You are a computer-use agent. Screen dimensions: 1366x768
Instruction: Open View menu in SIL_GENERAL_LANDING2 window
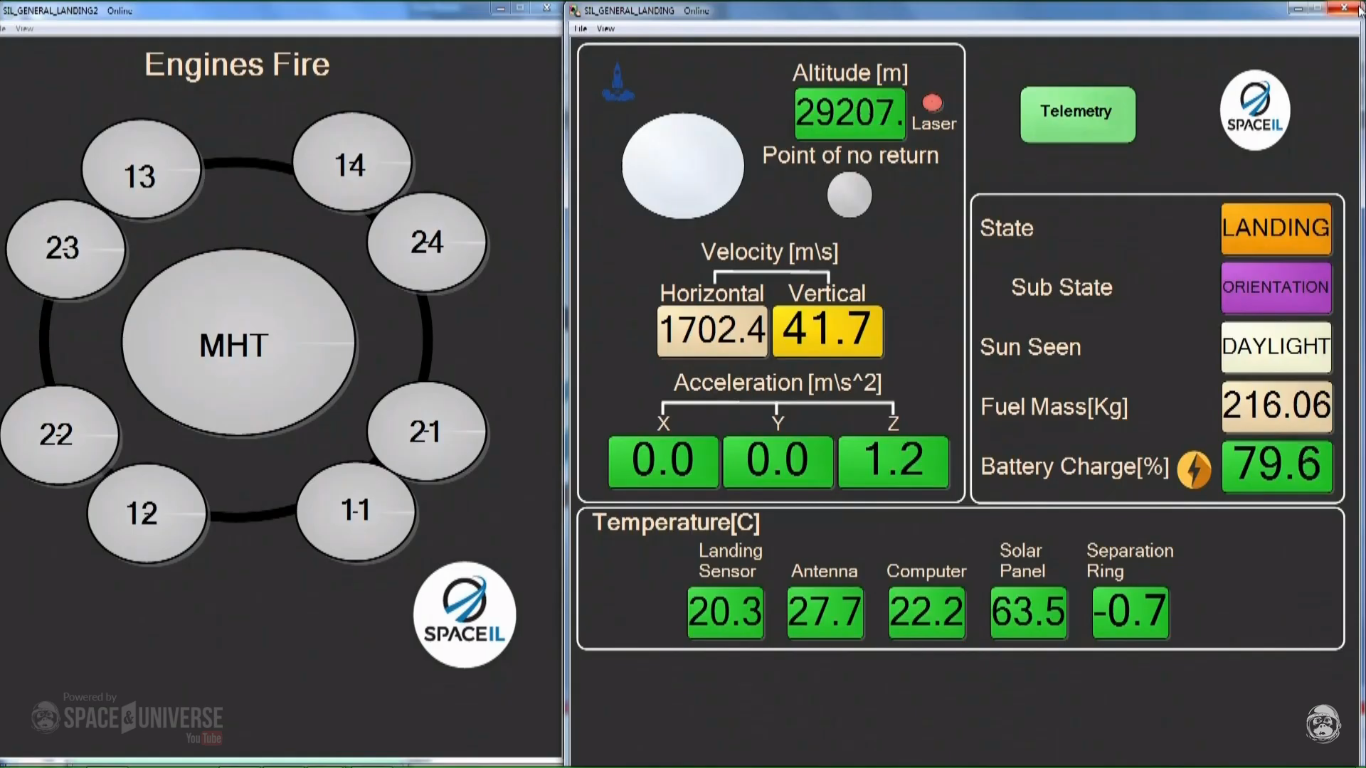tap(24, 28)
